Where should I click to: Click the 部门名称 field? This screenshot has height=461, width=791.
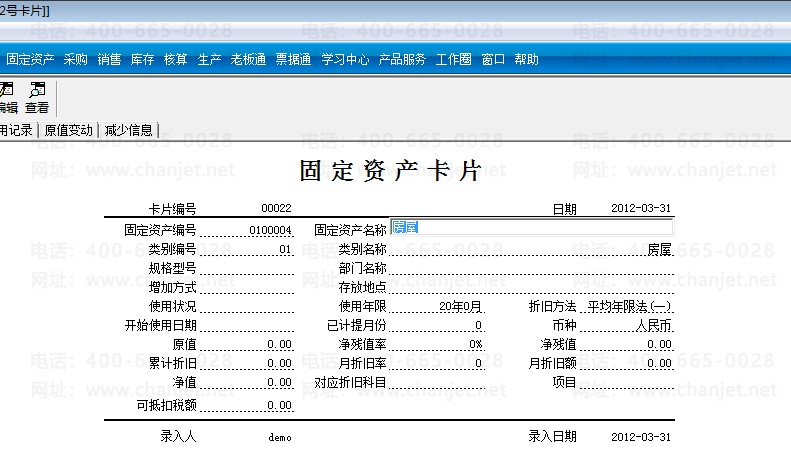click(x=532, y=268)
